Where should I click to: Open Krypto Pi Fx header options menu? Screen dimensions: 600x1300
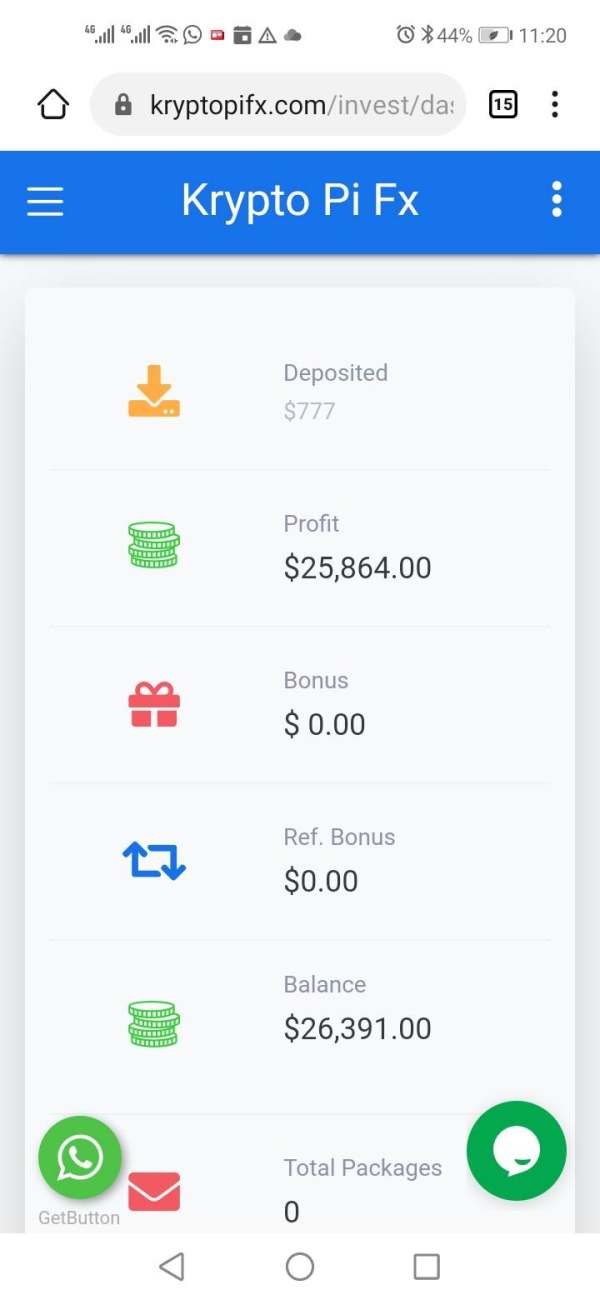(557, 200)
